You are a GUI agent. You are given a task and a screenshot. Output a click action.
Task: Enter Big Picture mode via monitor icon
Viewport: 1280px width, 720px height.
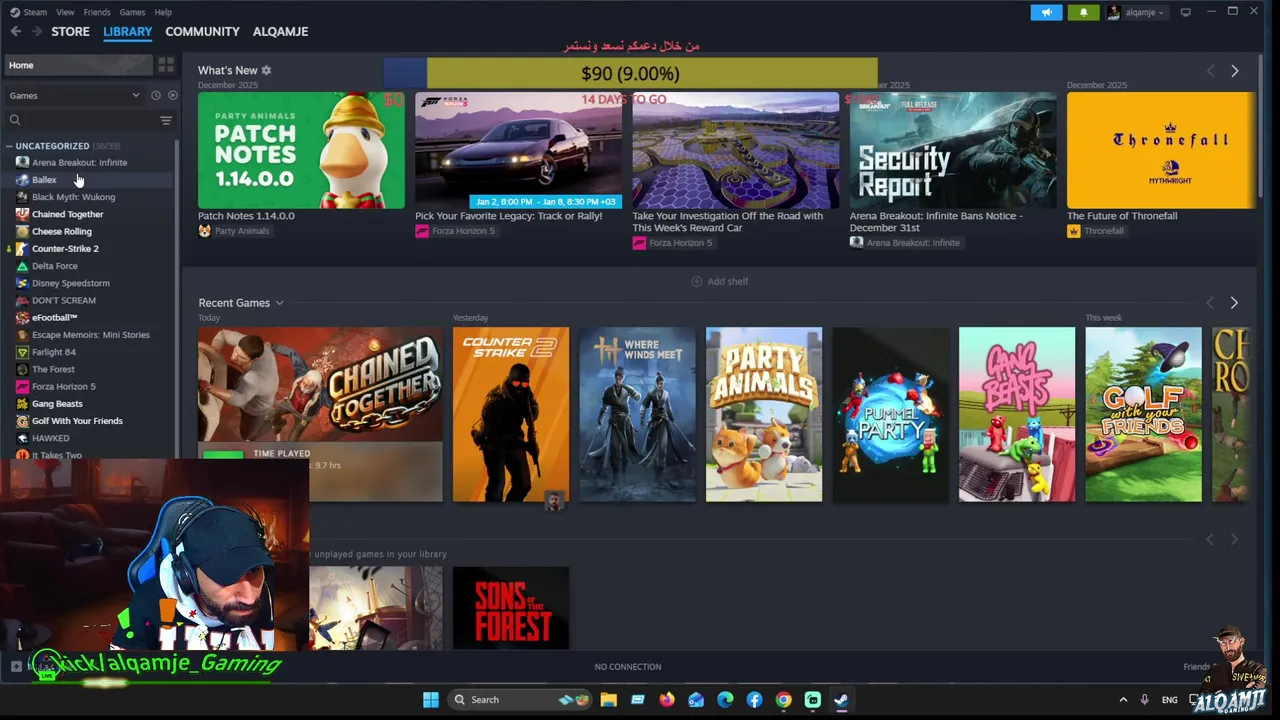coord(1186,12)
